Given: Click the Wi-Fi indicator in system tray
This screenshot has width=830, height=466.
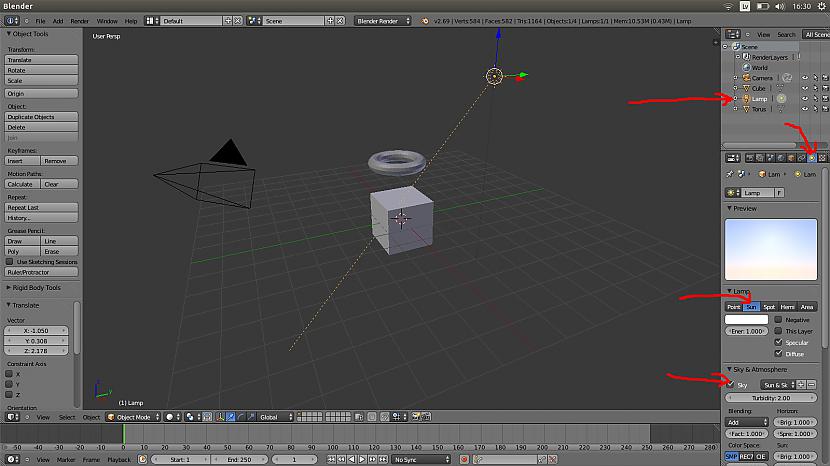Looking at the screenshot, I should point(728,6).
